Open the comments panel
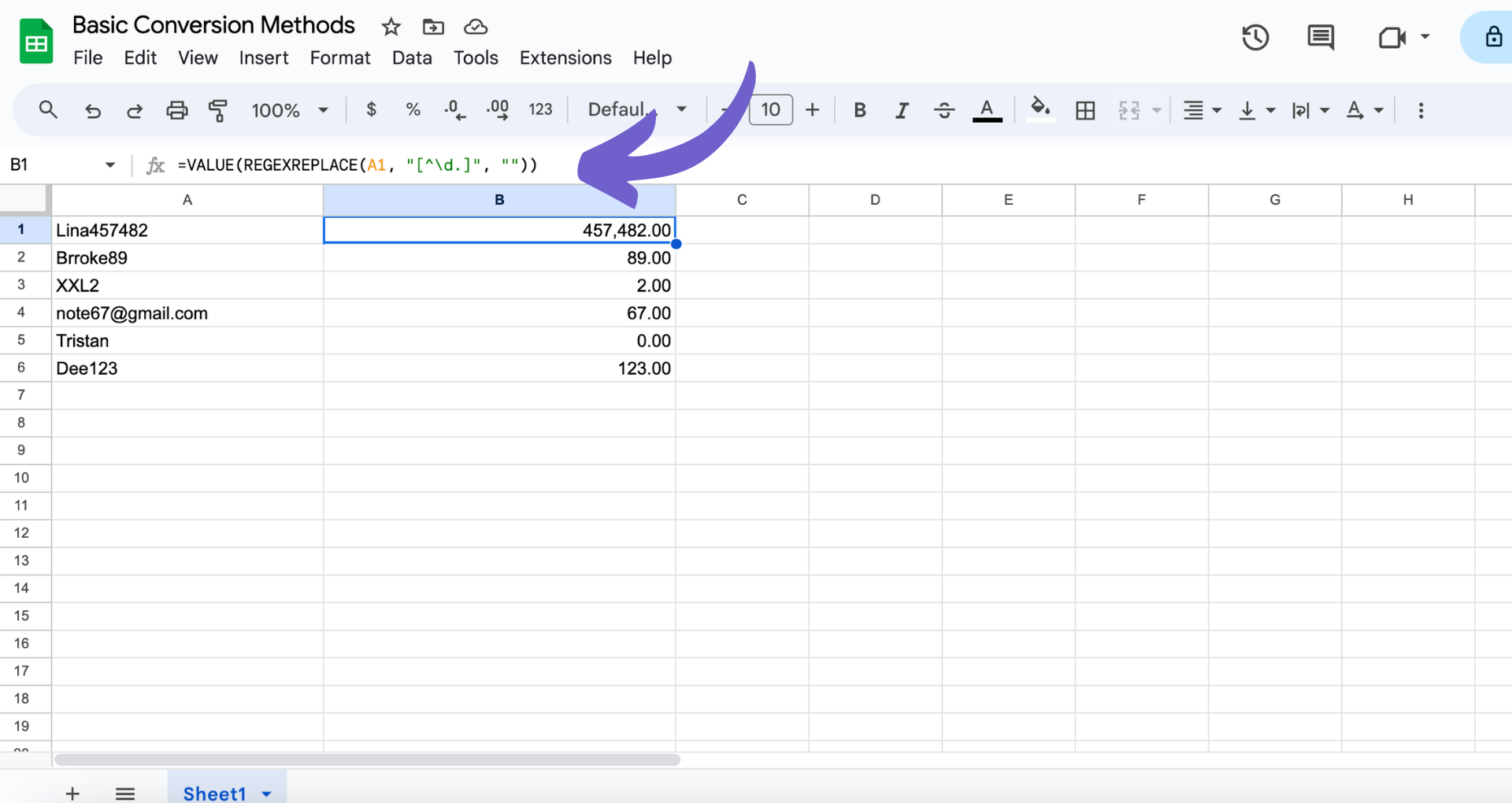 [1320, 37]
